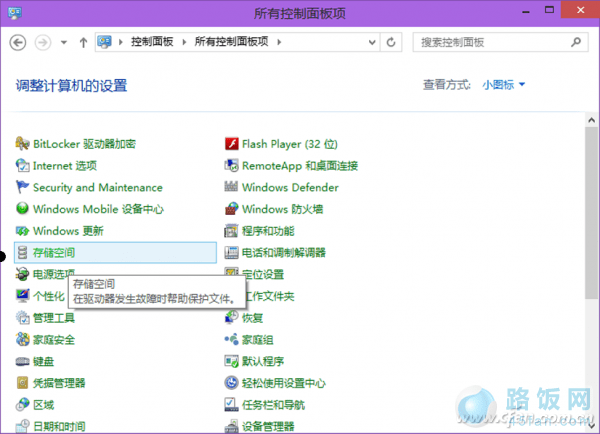Go back with the back arrow

pos(18,42)
